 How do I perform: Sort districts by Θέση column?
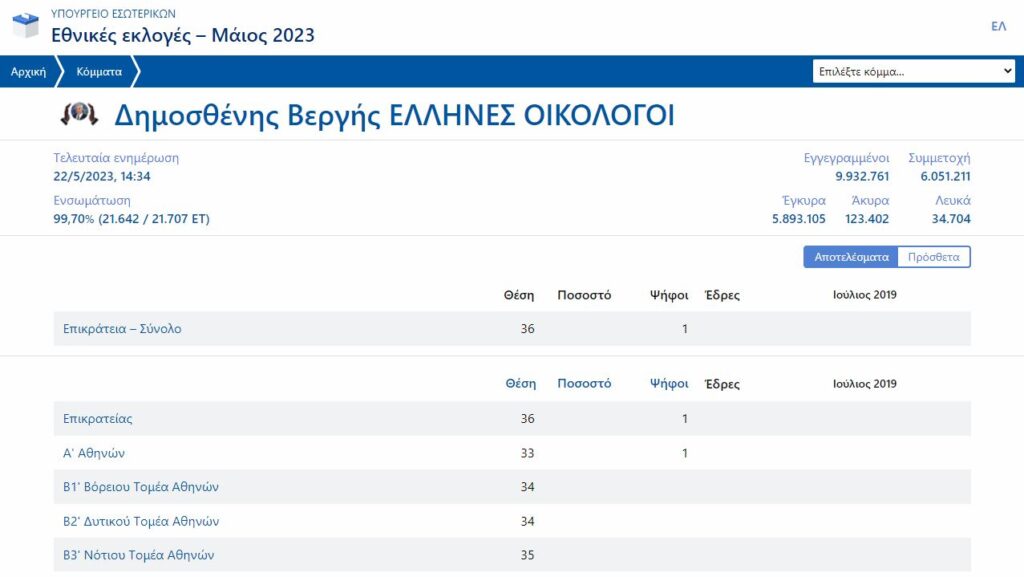point(520,383)
